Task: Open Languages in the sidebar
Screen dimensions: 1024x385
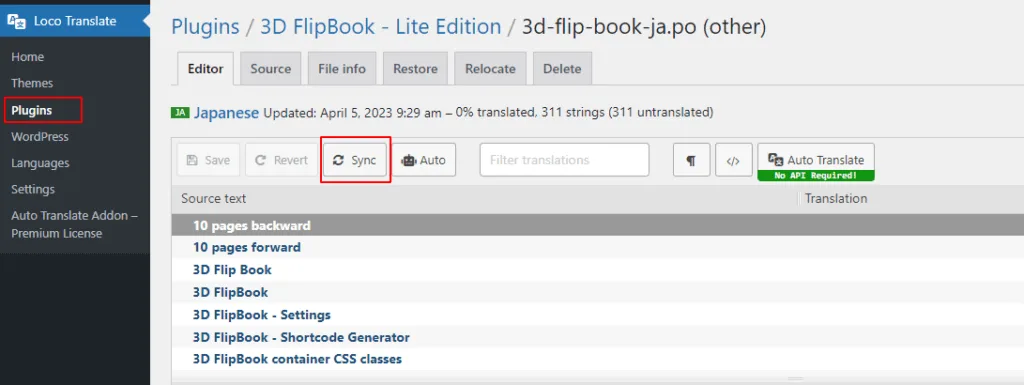Action: click(40, 163)
